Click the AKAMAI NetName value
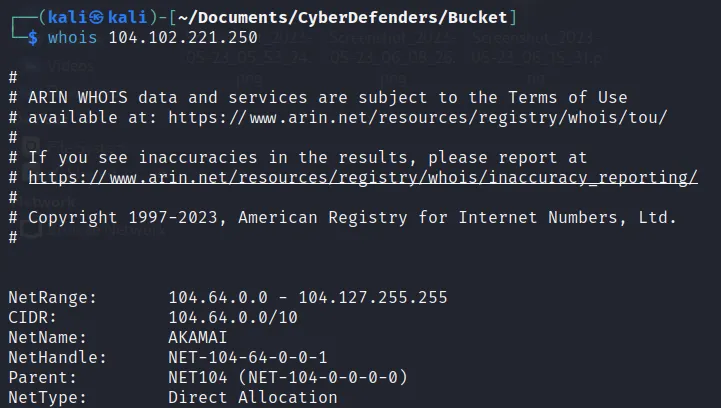 coord(198,337)
